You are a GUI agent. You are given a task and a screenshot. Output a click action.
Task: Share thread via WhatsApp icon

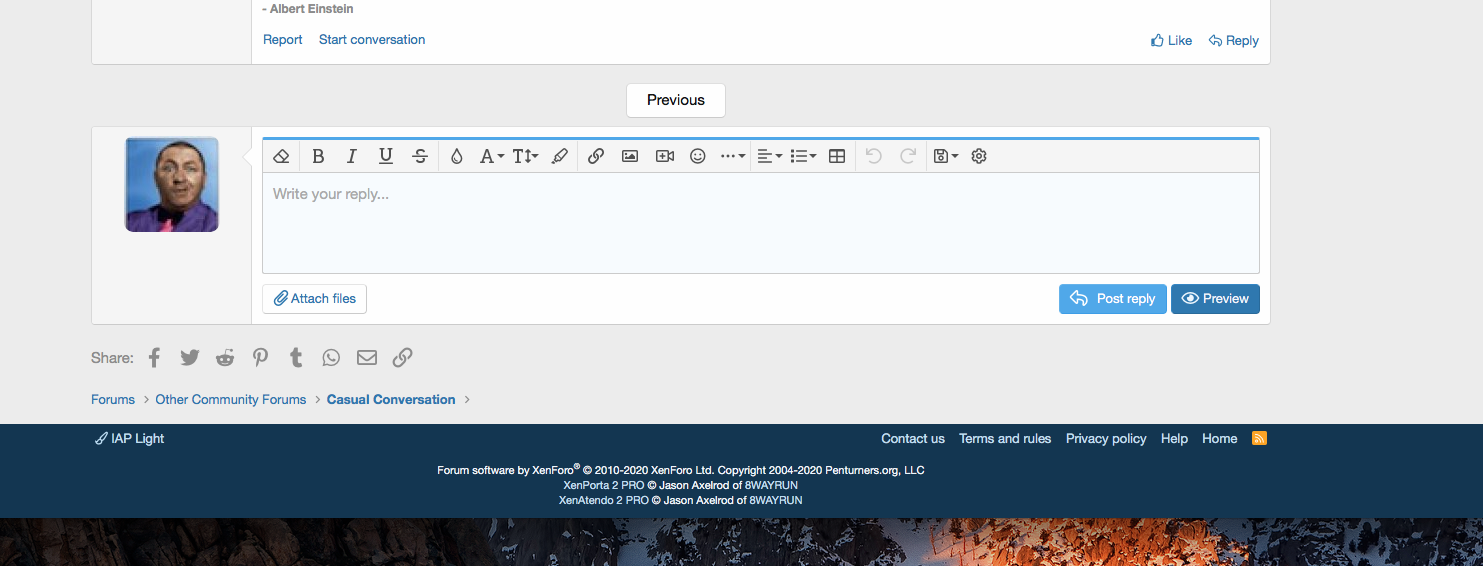331,358
